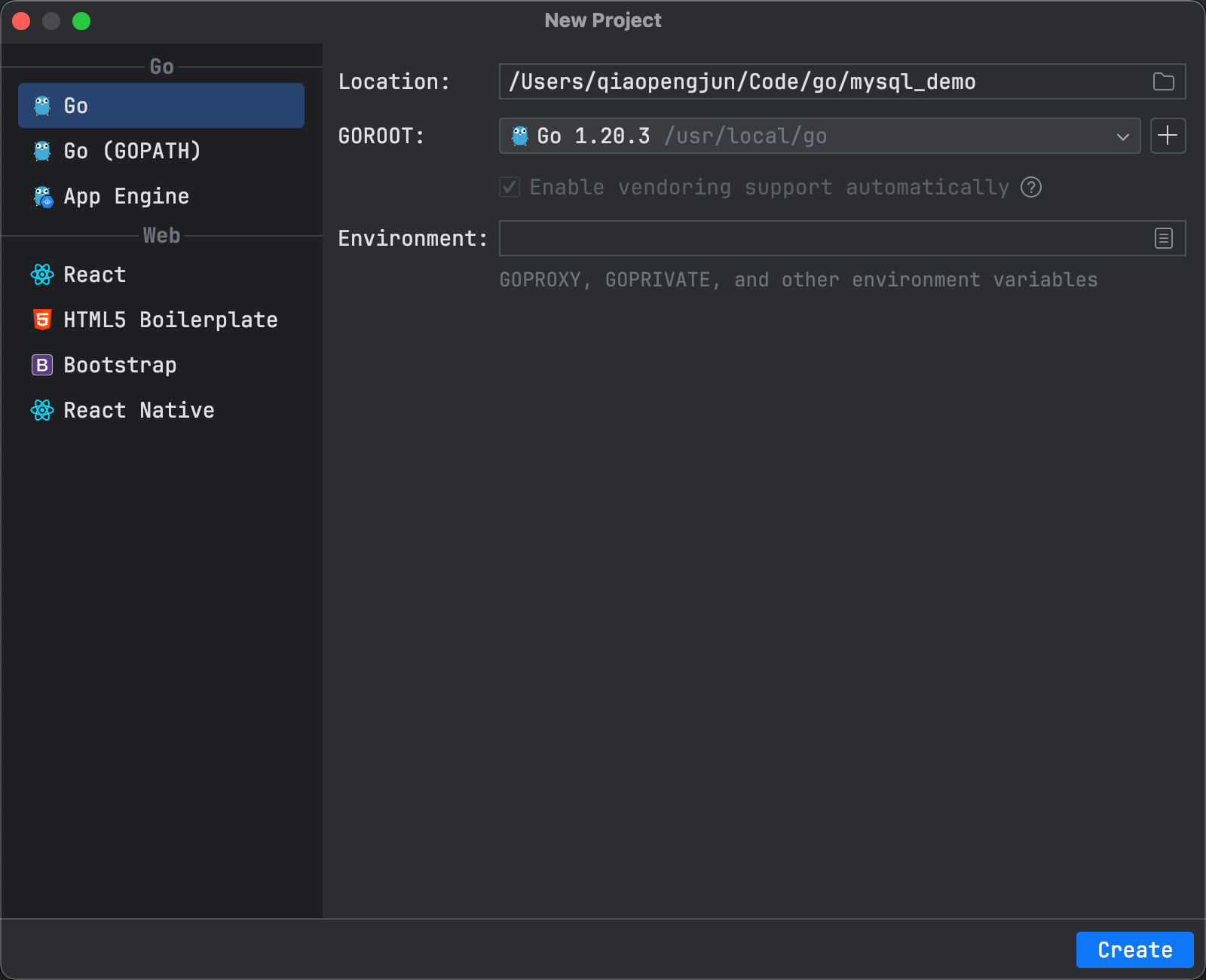Select the Go (GOPATH) project type
1206x980 pixels.
[161, 151]
